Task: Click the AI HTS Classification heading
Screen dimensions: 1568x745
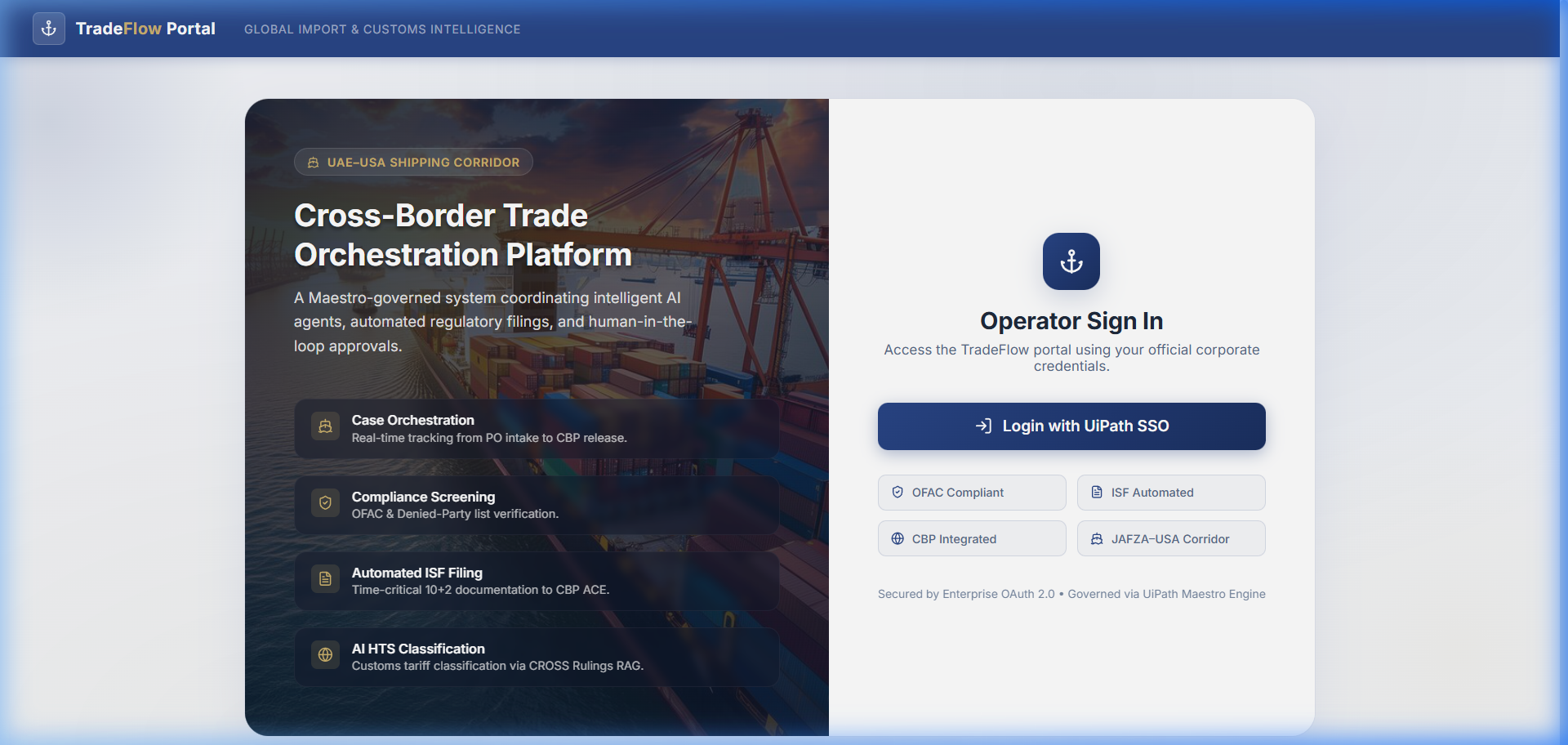Action: click(418, 649)
